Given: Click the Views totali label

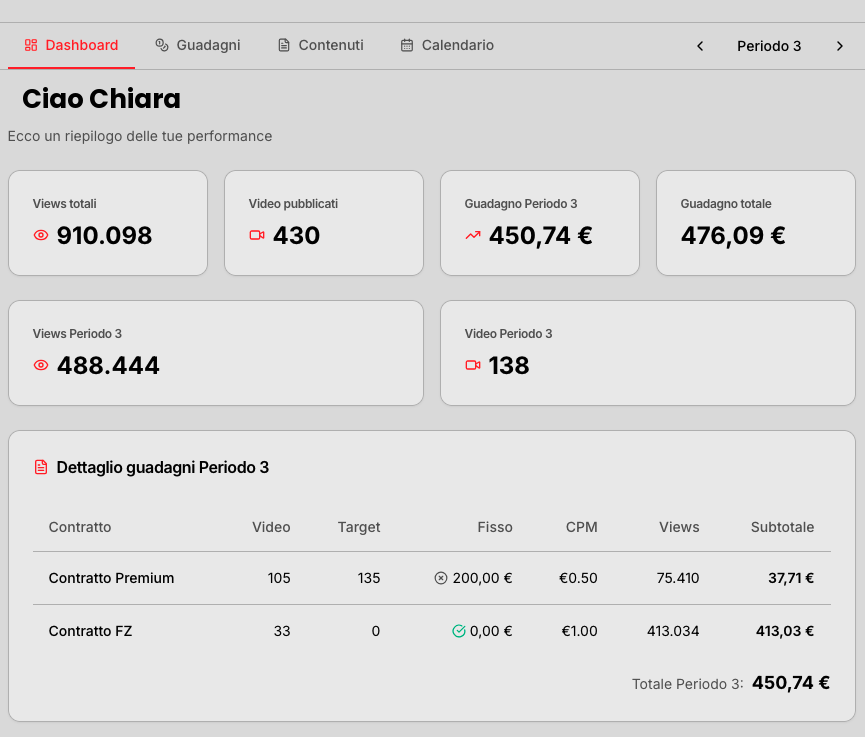Looking at the screenshot, I should pos(65,204).
